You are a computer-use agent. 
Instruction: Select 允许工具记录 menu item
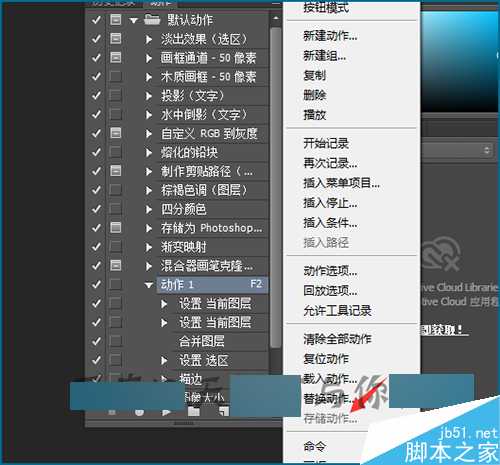coord(337,311)
